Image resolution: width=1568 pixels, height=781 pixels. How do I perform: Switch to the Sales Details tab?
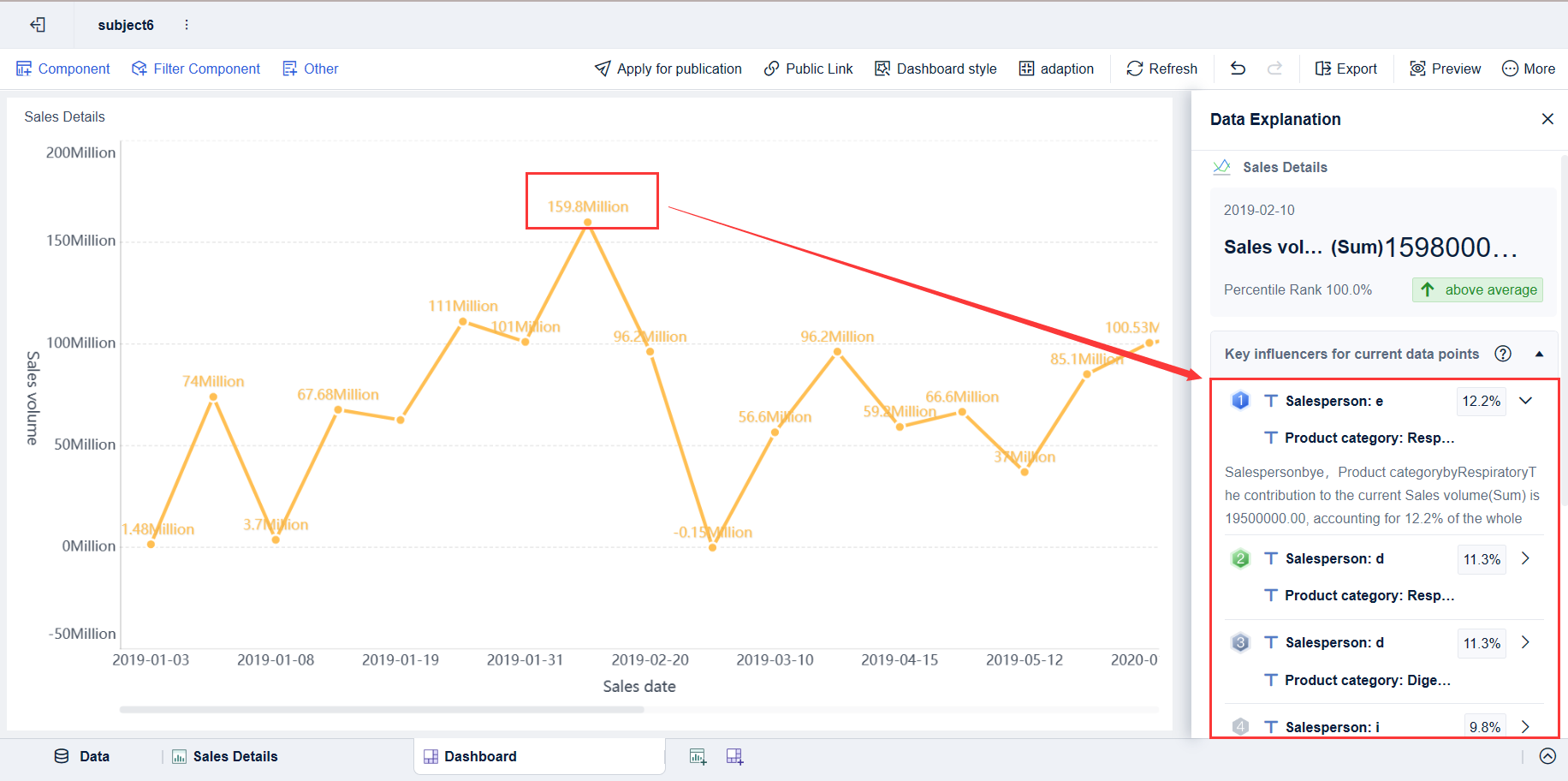point(224,756)
